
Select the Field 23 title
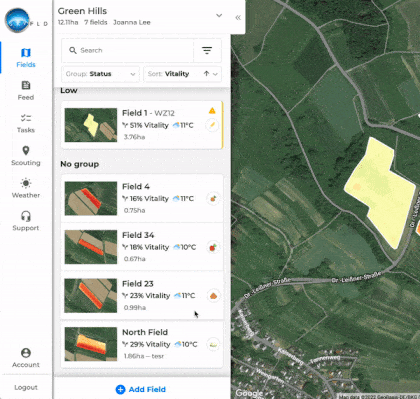tap(138, 284)
